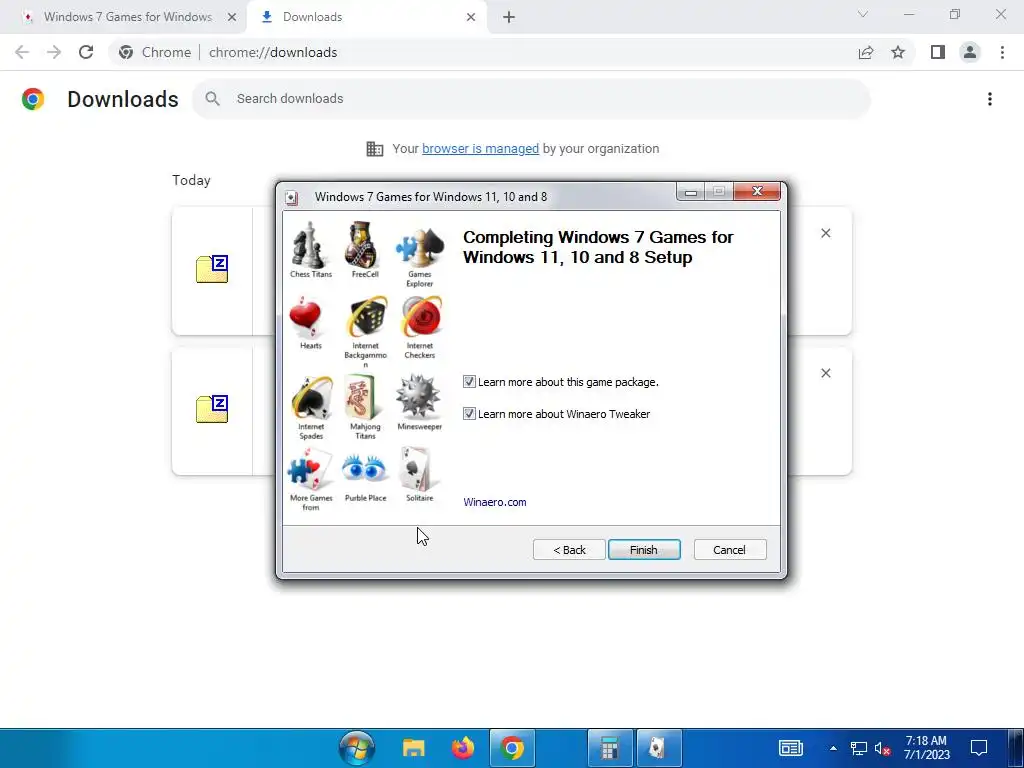This screenshot has height=768, width=1024.
Task: Click the Mahjong Titans icon
Action: 364,397
